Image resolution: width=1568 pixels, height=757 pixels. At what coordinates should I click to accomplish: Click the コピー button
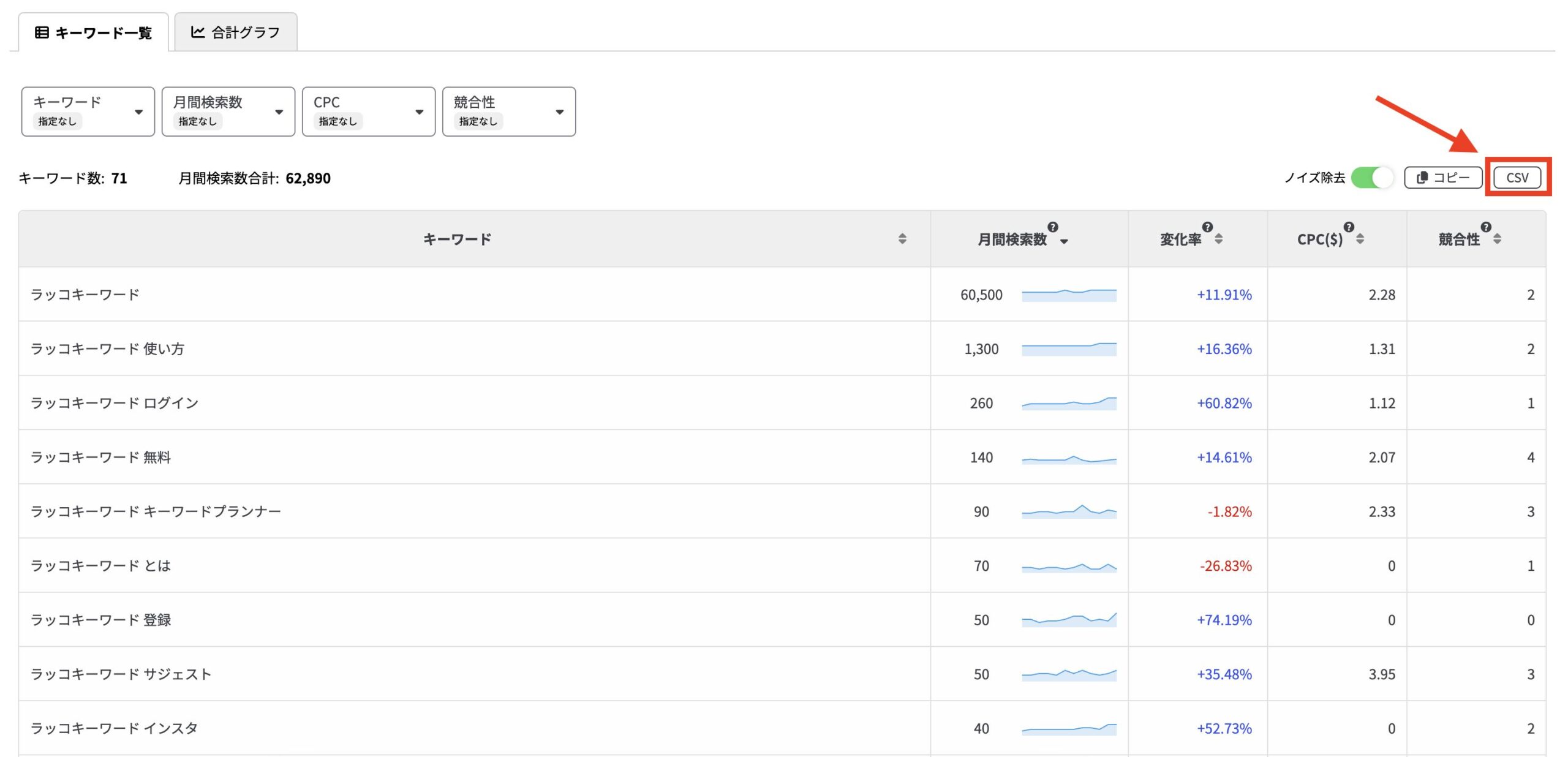1443,178
